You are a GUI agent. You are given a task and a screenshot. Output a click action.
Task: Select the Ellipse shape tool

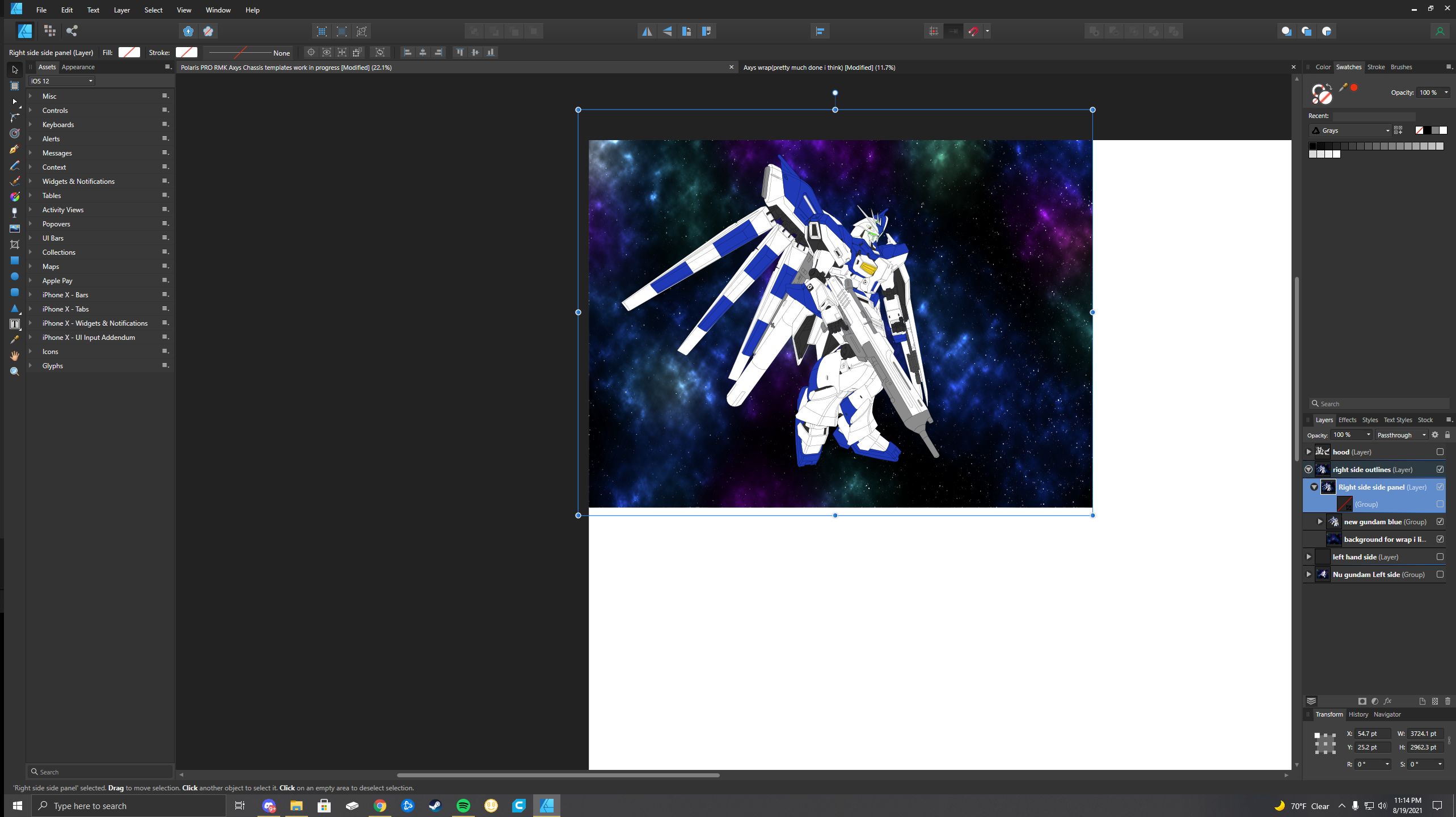15,276
